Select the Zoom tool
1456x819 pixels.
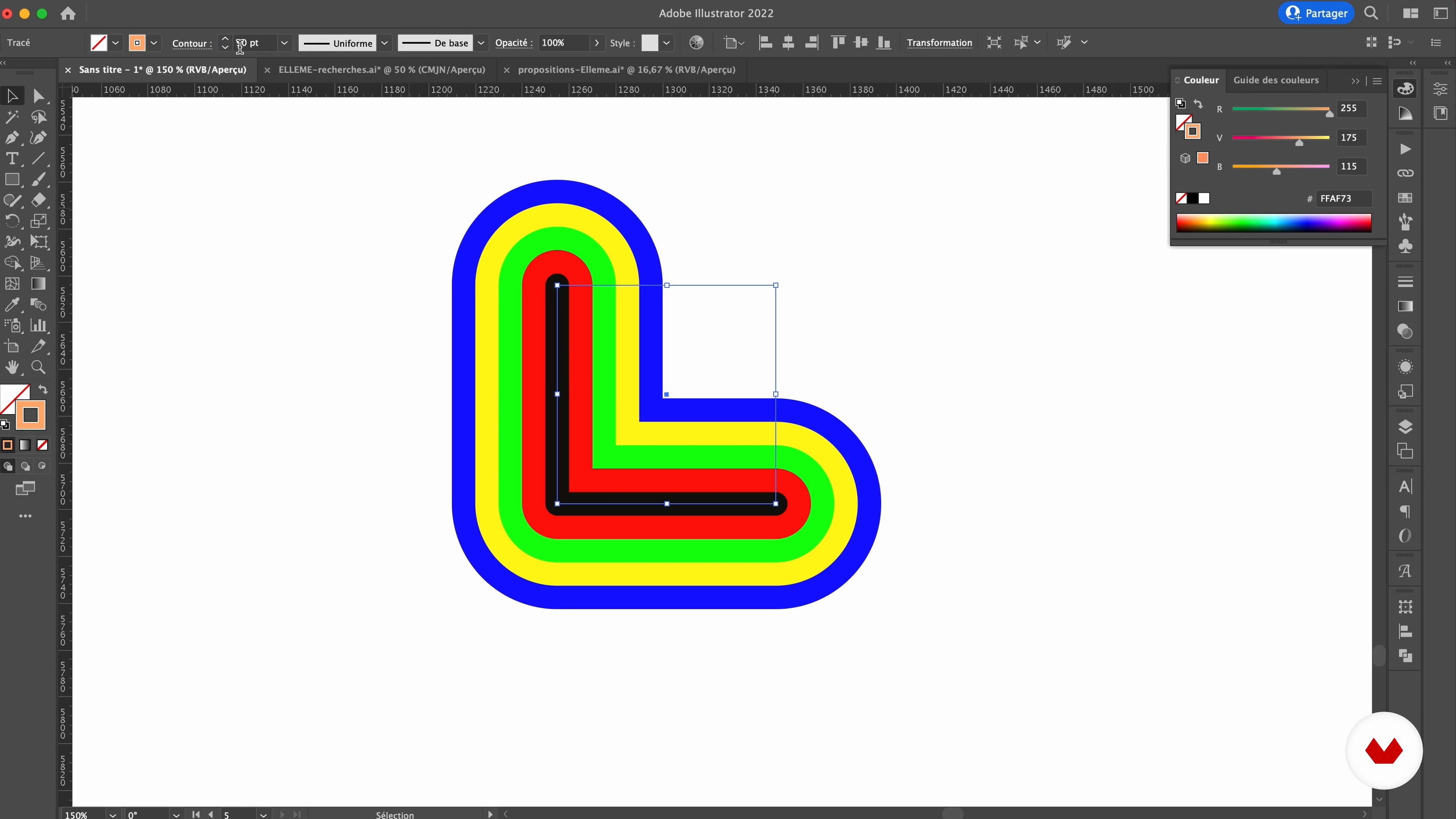(x=38, y=367)
